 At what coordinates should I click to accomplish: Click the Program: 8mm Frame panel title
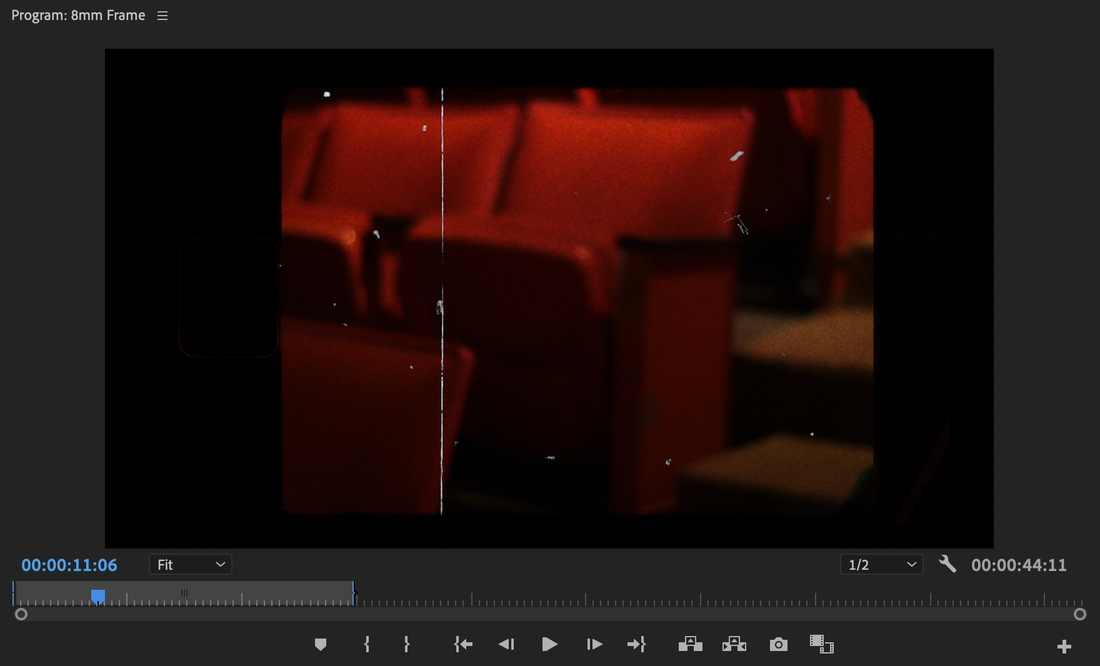point(78,15)
